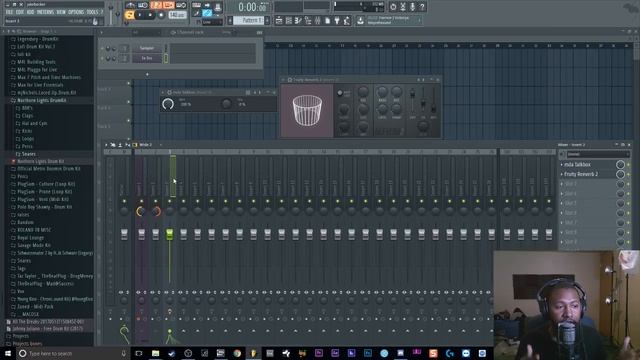Expand the Lofi Drum Kit Vol.1 folder
Screen dimensions: 640x360
tap(36, 47)
